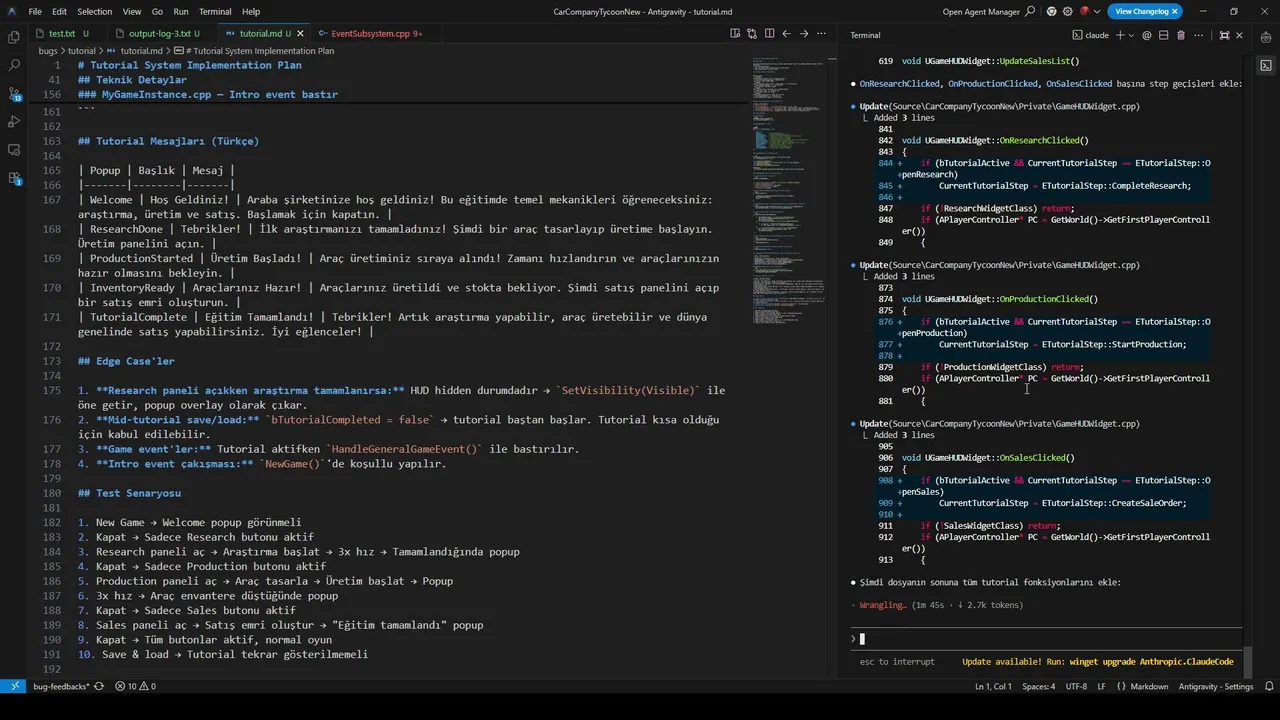Click the tutorial folder breadcrumb
The image size is (1280, 720).
[x=82, y=50]
